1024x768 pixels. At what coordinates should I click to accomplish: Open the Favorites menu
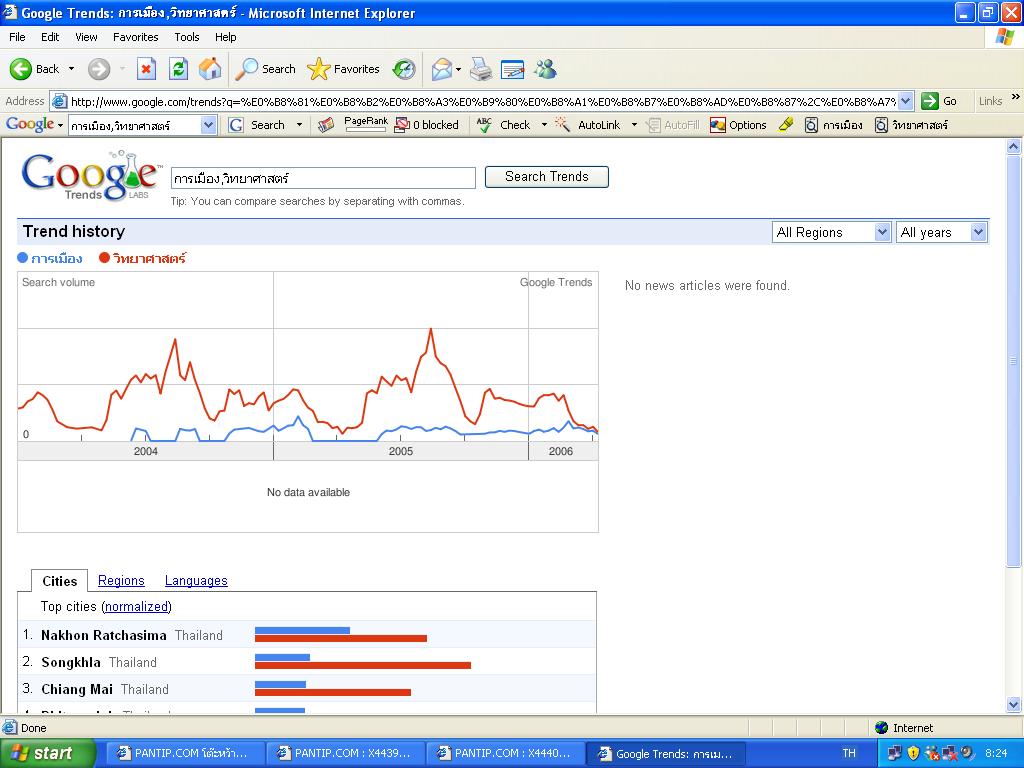click(x=135, y=37)
